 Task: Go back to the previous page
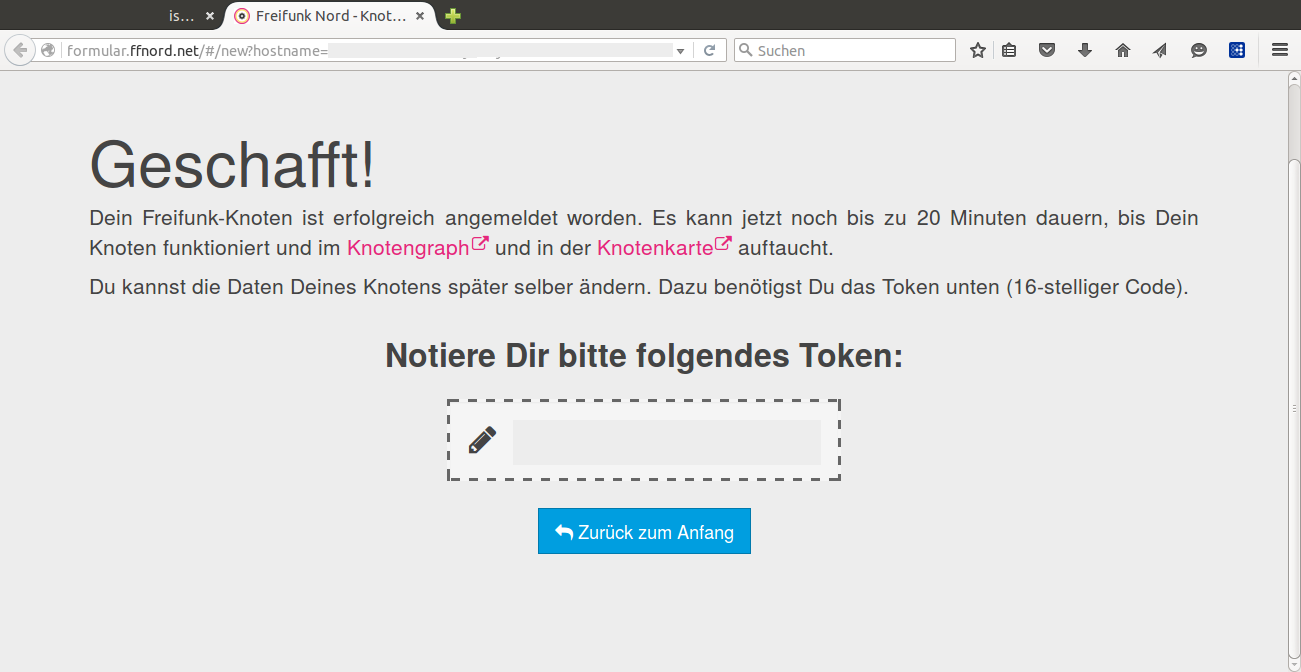tap(19, 50)
